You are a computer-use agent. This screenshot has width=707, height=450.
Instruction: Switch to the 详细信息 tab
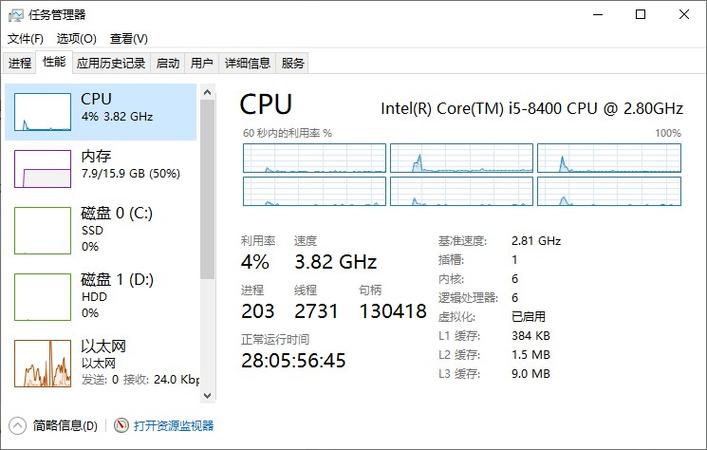click(248, 63)
